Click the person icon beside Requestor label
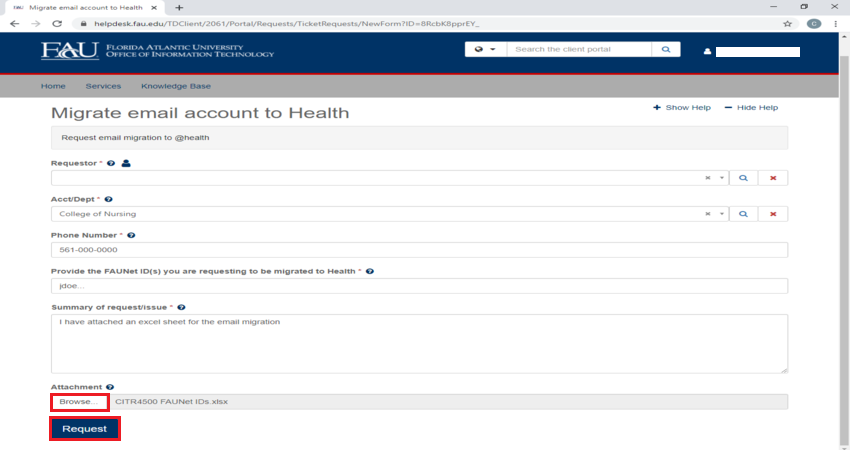850x450 pixels. [127, 163]
